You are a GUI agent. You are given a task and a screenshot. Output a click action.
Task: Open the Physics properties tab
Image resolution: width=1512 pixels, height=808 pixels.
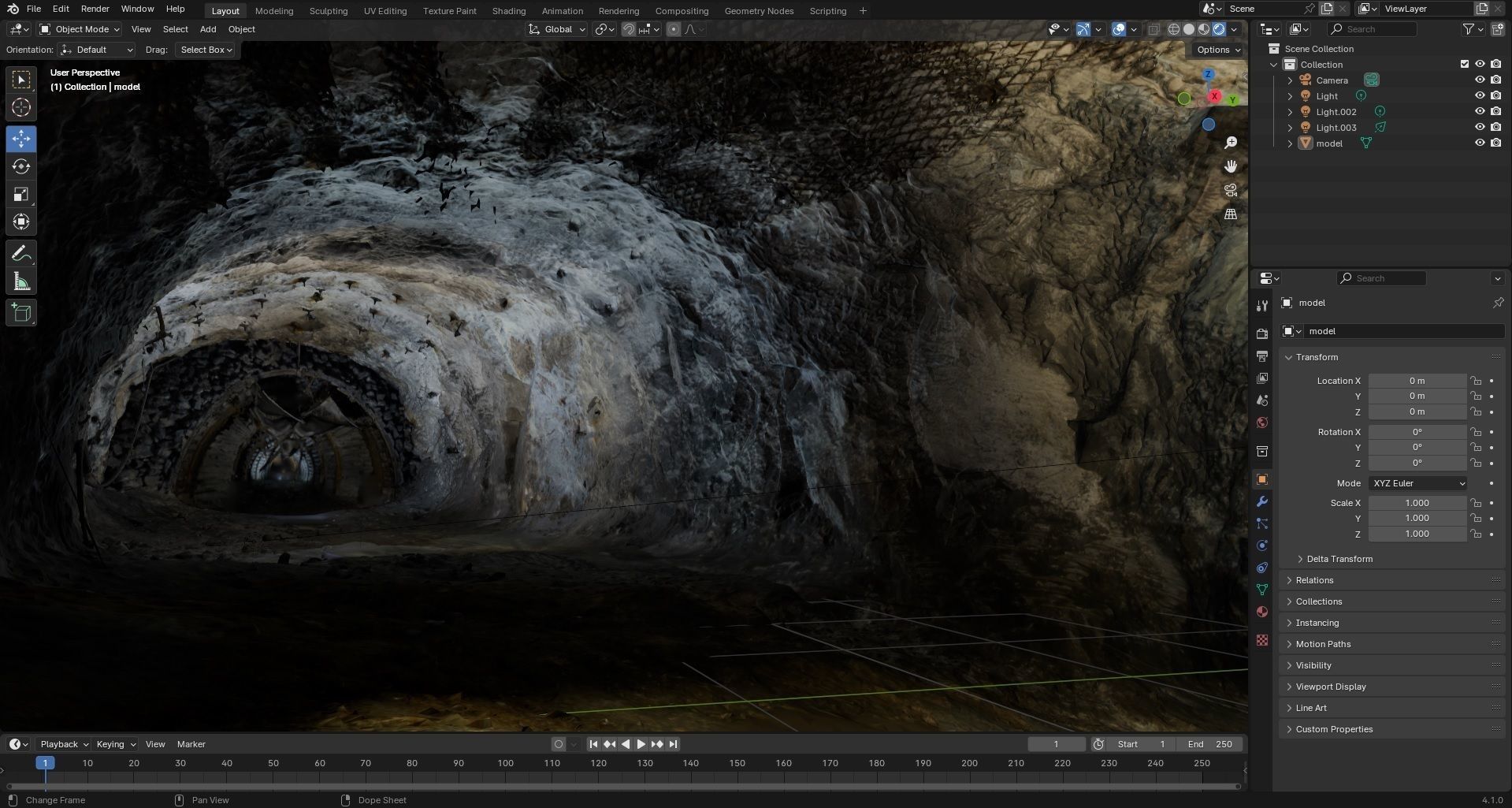tap(1262, 545)
